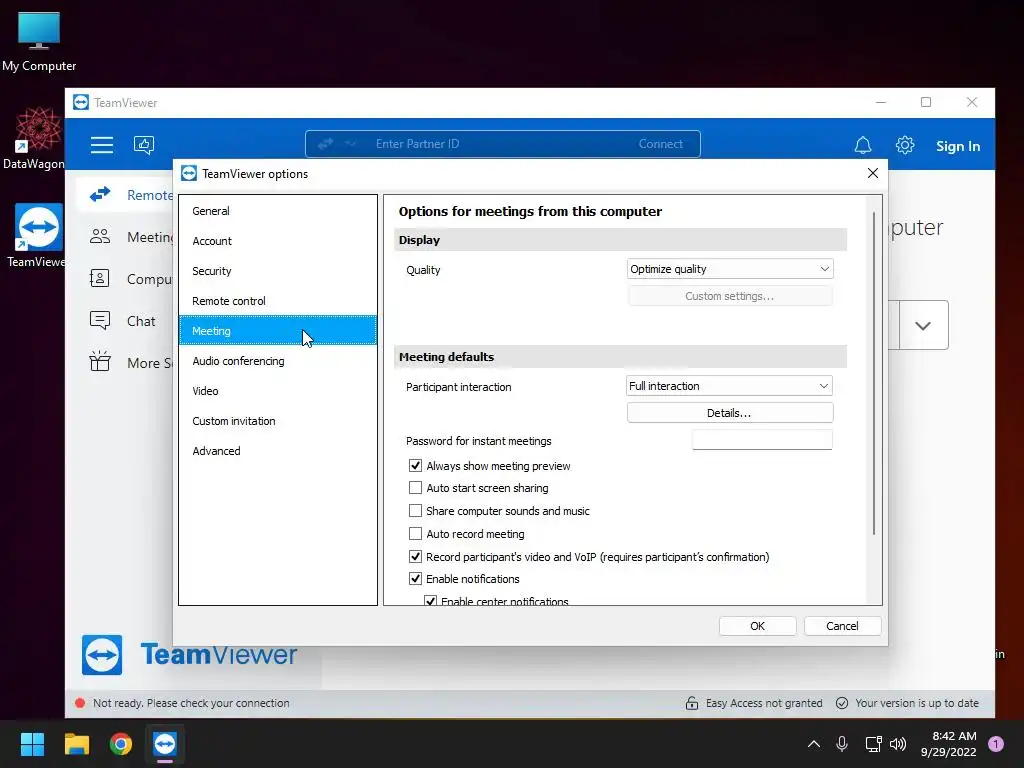Image resolution: width=1024 pixels, height=768 pixels.
Task: Open the TeamViewer hamburger menu
Action: 102,145
